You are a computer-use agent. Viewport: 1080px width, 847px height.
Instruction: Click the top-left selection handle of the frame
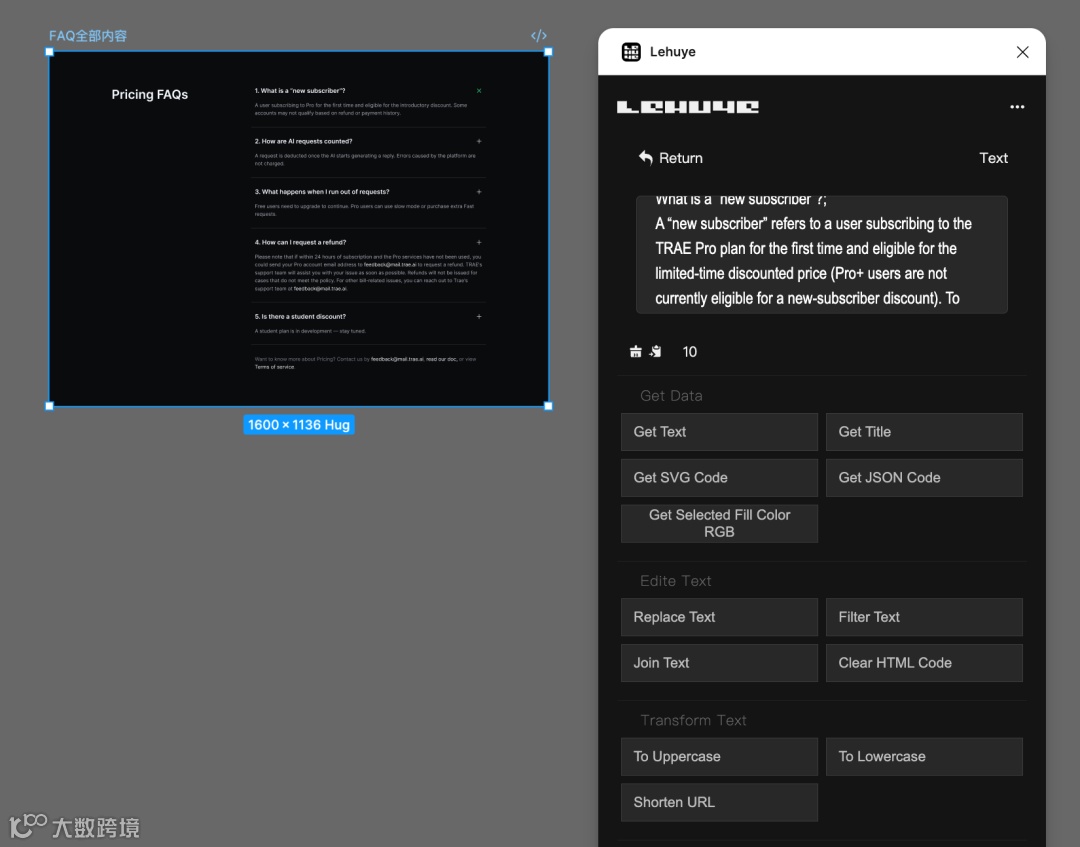[x=49, y=52]
